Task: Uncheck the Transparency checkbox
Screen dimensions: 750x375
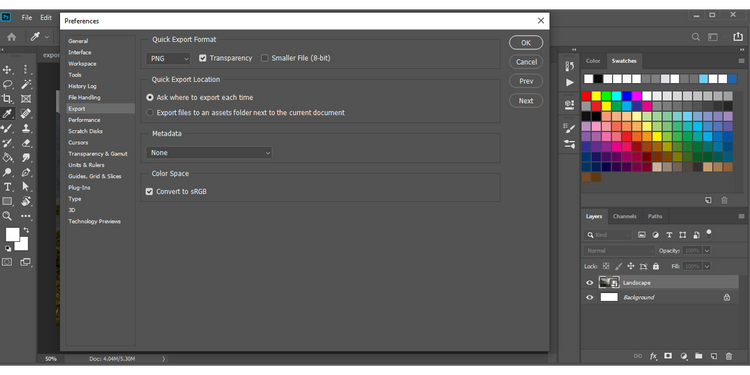Action: (203, 58)
